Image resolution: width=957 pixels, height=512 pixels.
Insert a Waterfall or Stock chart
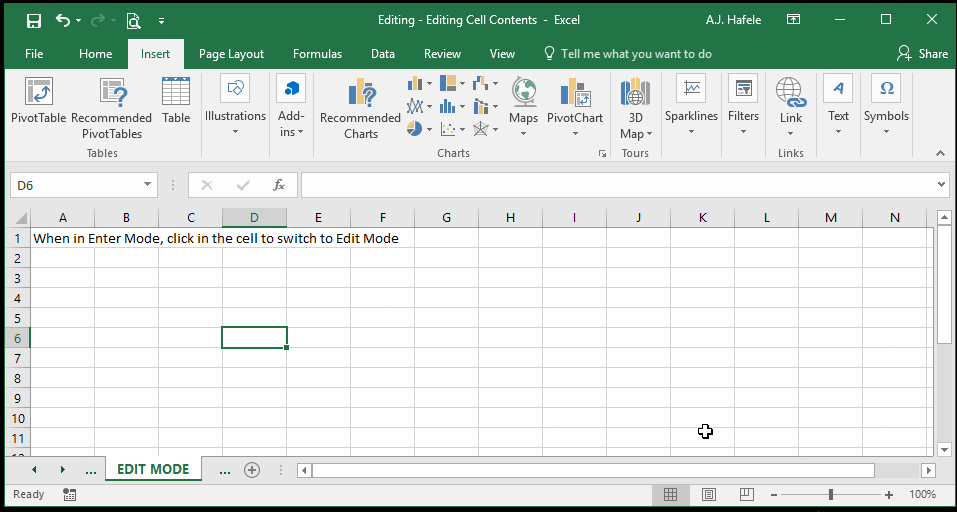tap(485, 83)
